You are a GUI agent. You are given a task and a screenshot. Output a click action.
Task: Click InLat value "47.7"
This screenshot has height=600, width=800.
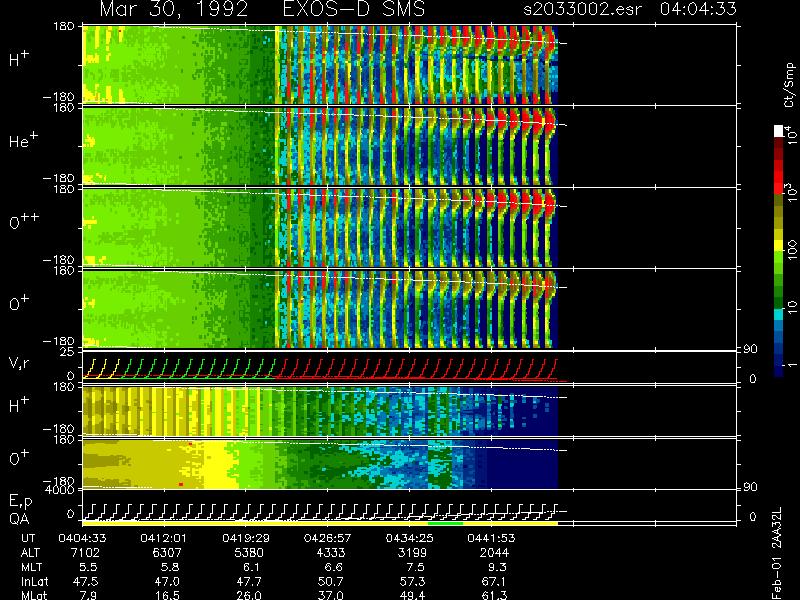click(x=250, y=581)
